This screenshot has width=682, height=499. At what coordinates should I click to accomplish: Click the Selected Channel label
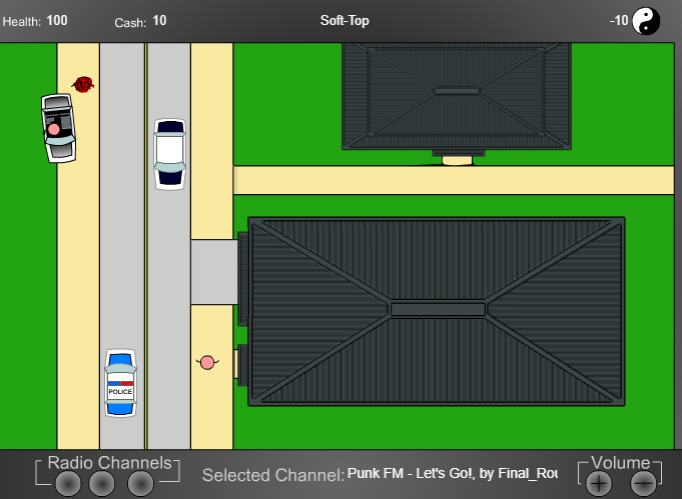click(273, 475)
